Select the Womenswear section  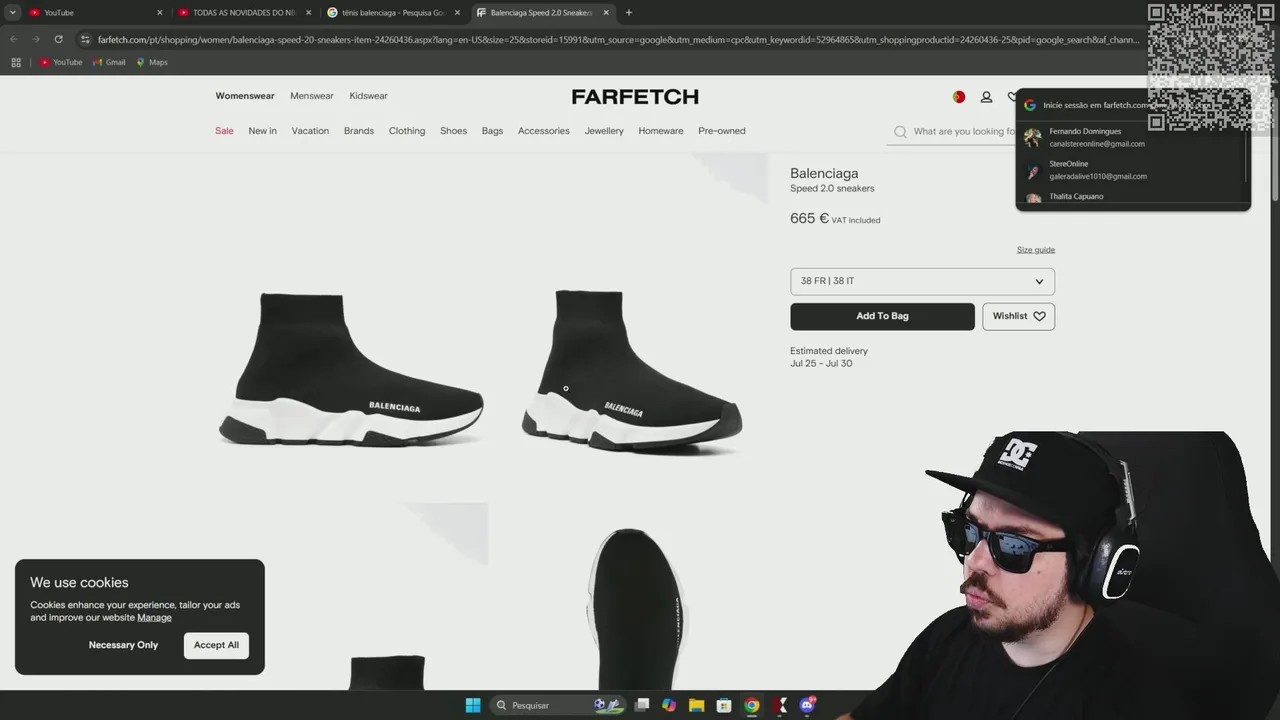(245, 96)
